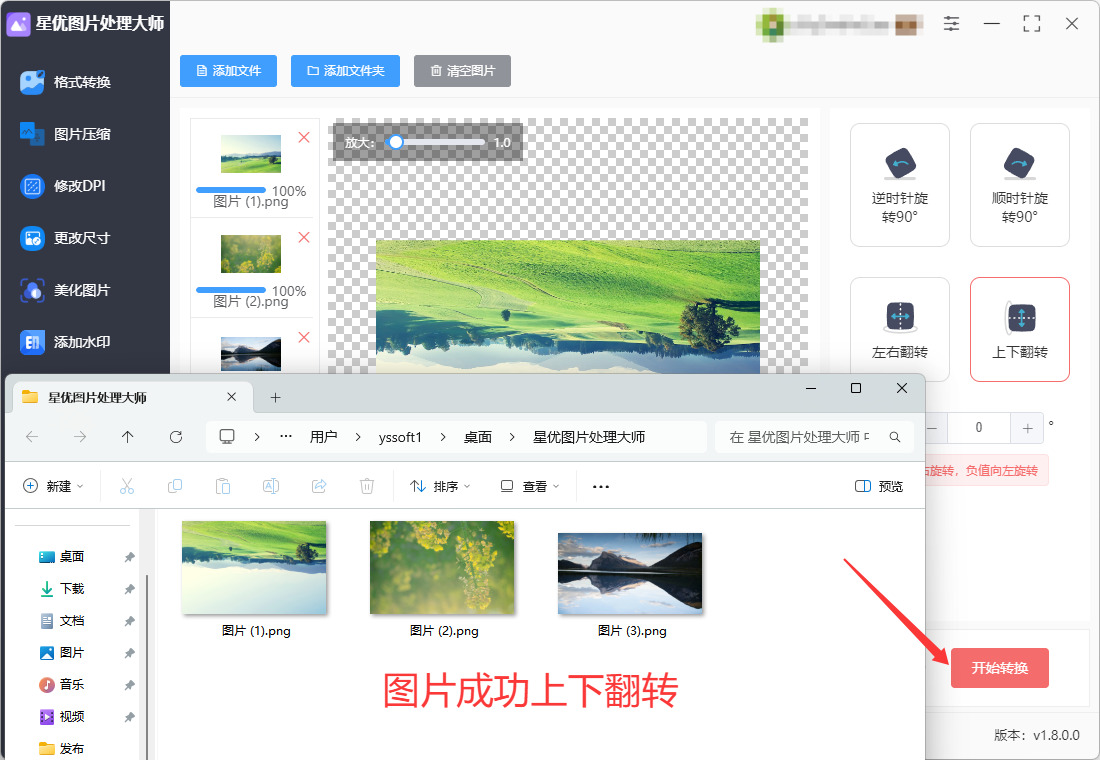Select 图片压缩 sidebar option

click(x=65, y=134)
